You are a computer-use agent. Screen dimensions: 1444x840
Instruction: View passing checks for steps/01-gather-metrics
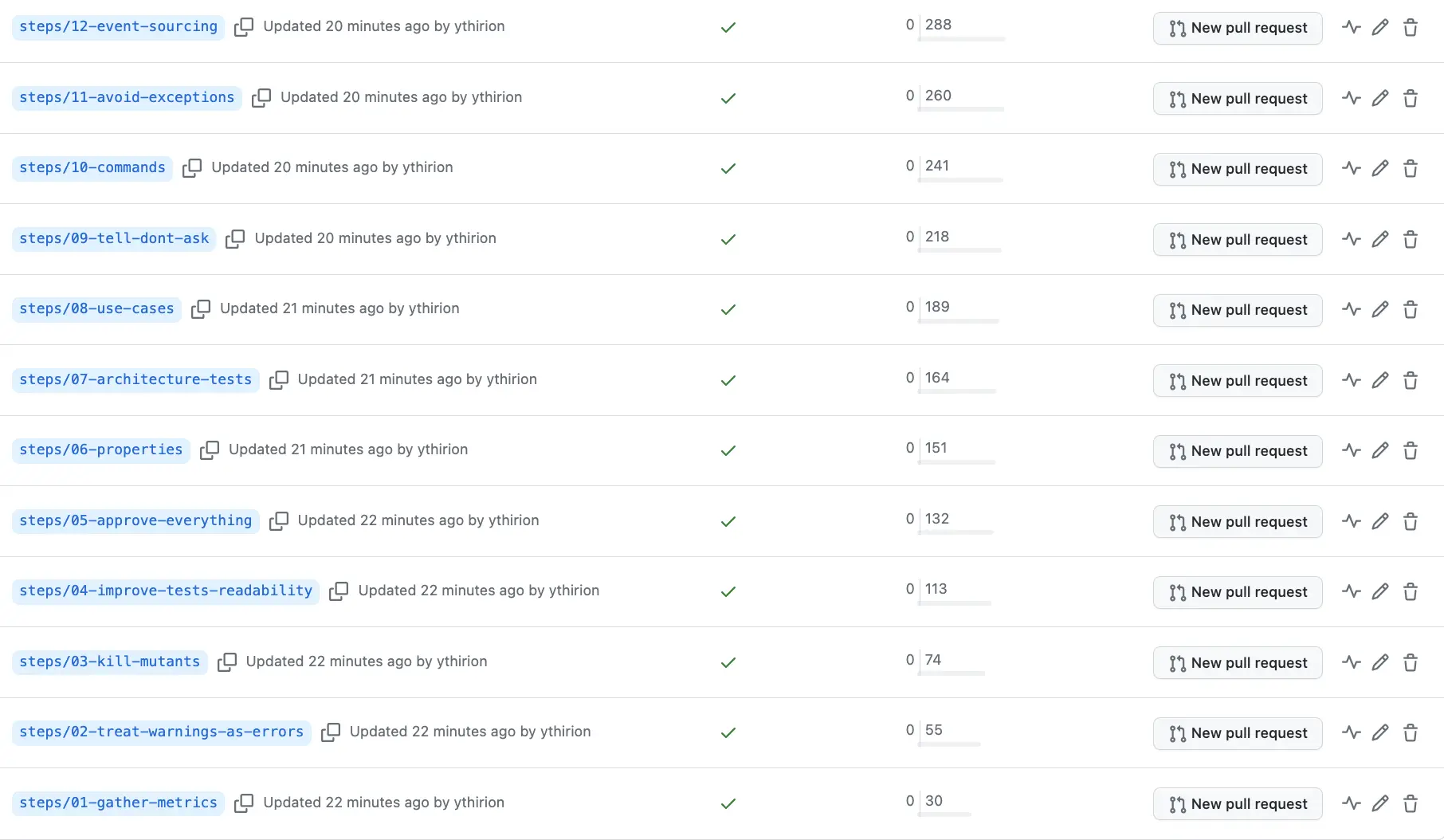click(728, 804)
